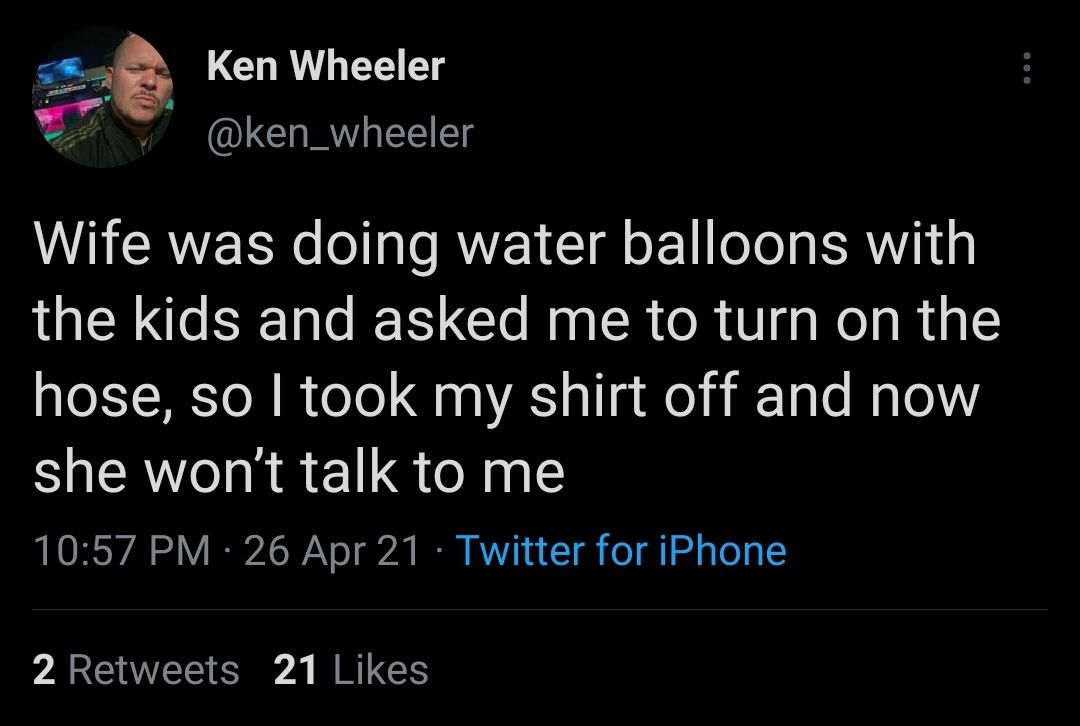Image resolution: width=1080 pixels, height=726 pixels.
Task: Select the @ken_wheeler handle
Action: click(x=340, y=131)
